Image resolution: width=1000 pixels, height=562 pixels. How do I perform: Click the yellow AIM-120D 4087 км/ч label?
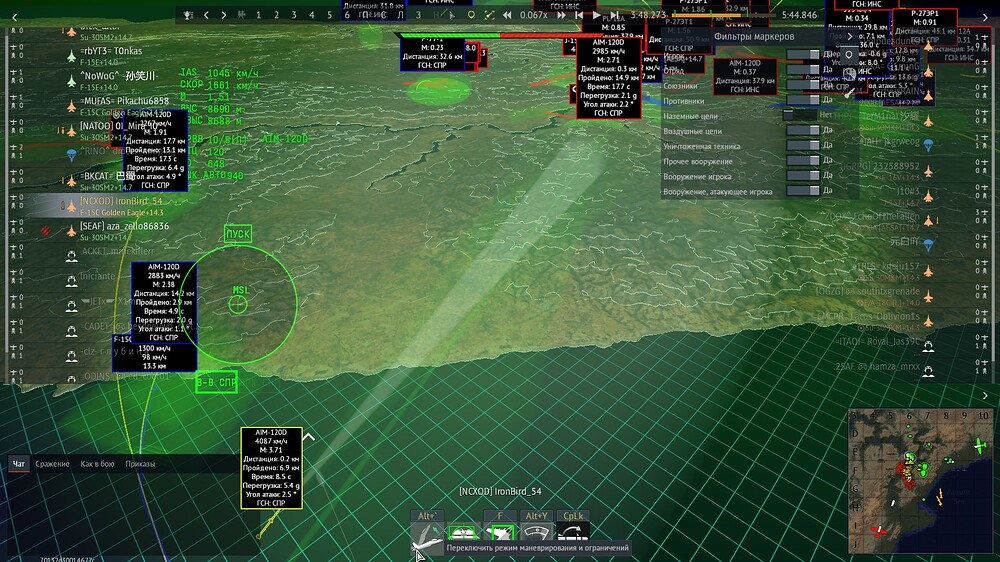coord(271,468)
